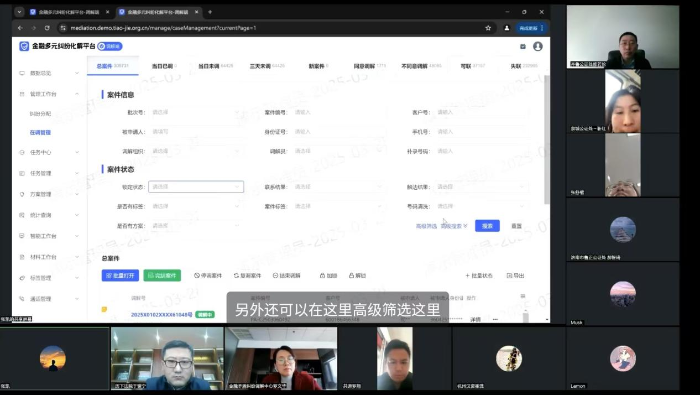Click the browser back arrow
Image resolution: width=700 pixels, height=395 pixels.
[x=20, y=28]
